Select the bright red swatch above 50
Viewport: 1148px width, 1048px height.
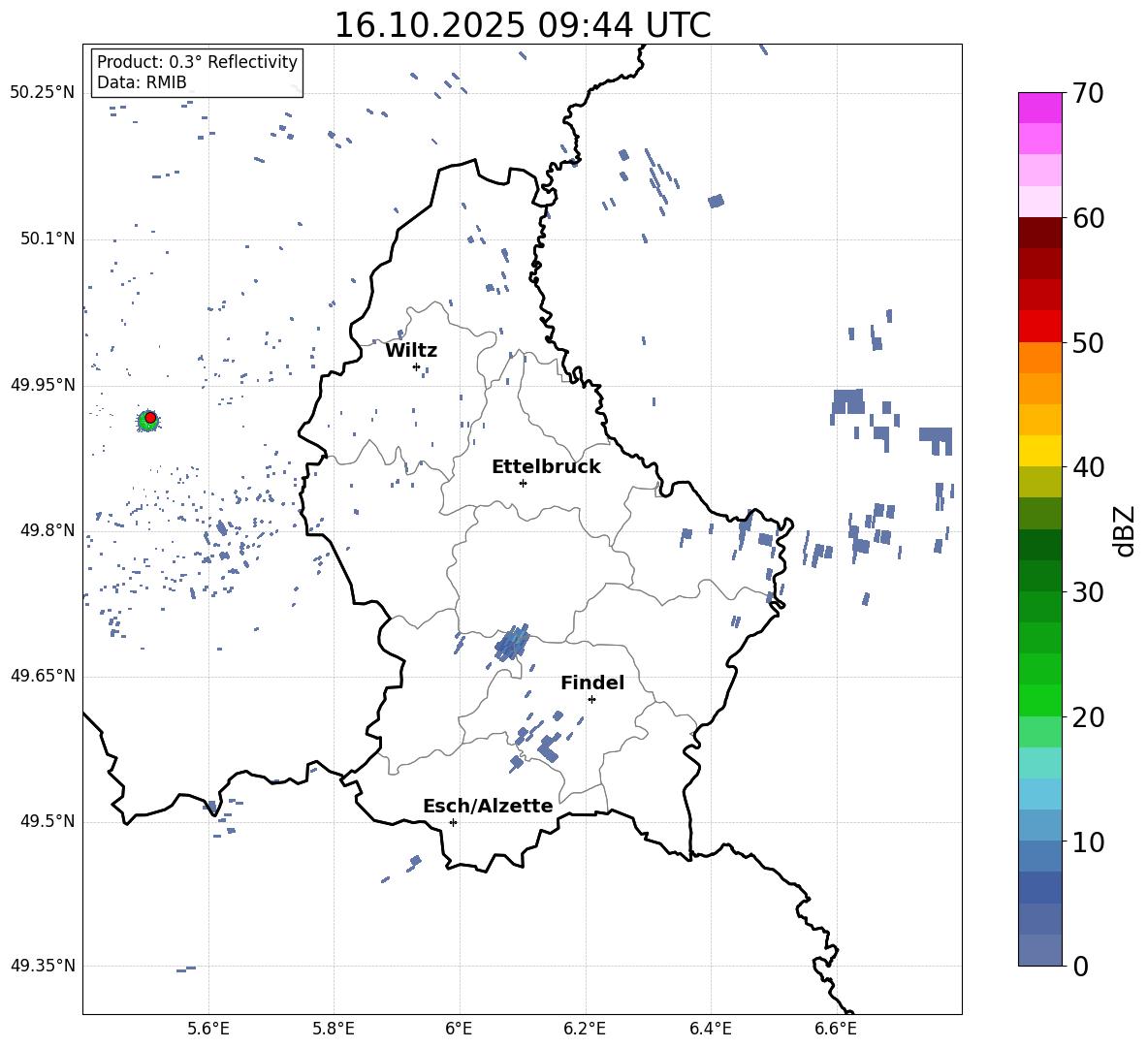pyautogui.click(x=1039, y=327)
